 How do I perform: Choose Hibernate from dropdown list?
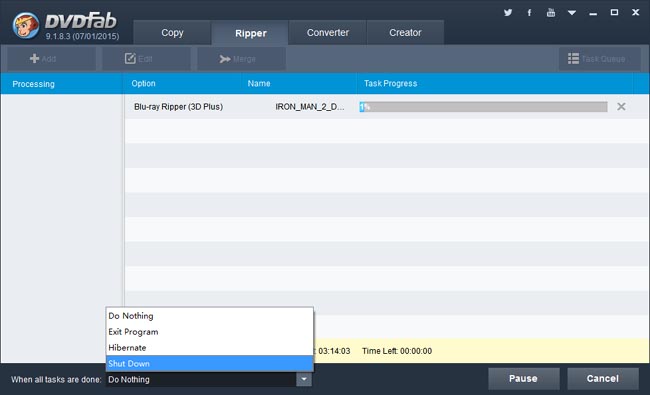210,347
